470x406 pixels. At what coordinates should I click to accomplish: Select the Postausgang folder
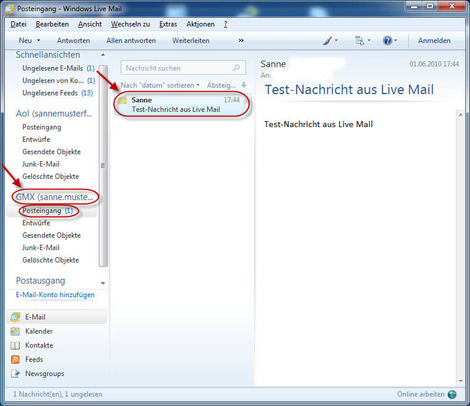point(40,281)
